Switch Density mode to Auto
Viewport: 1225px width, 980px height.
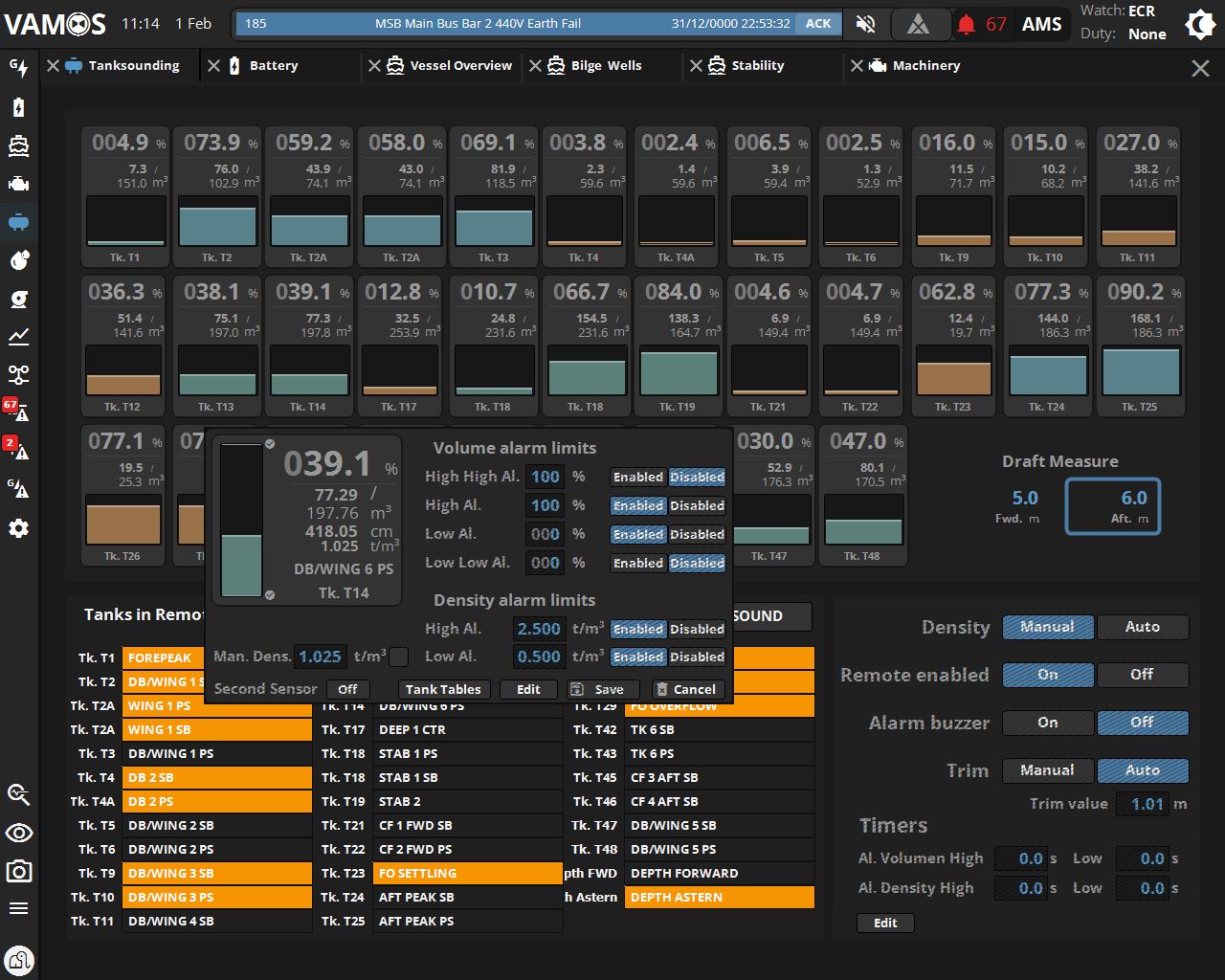click(1143, 627)
